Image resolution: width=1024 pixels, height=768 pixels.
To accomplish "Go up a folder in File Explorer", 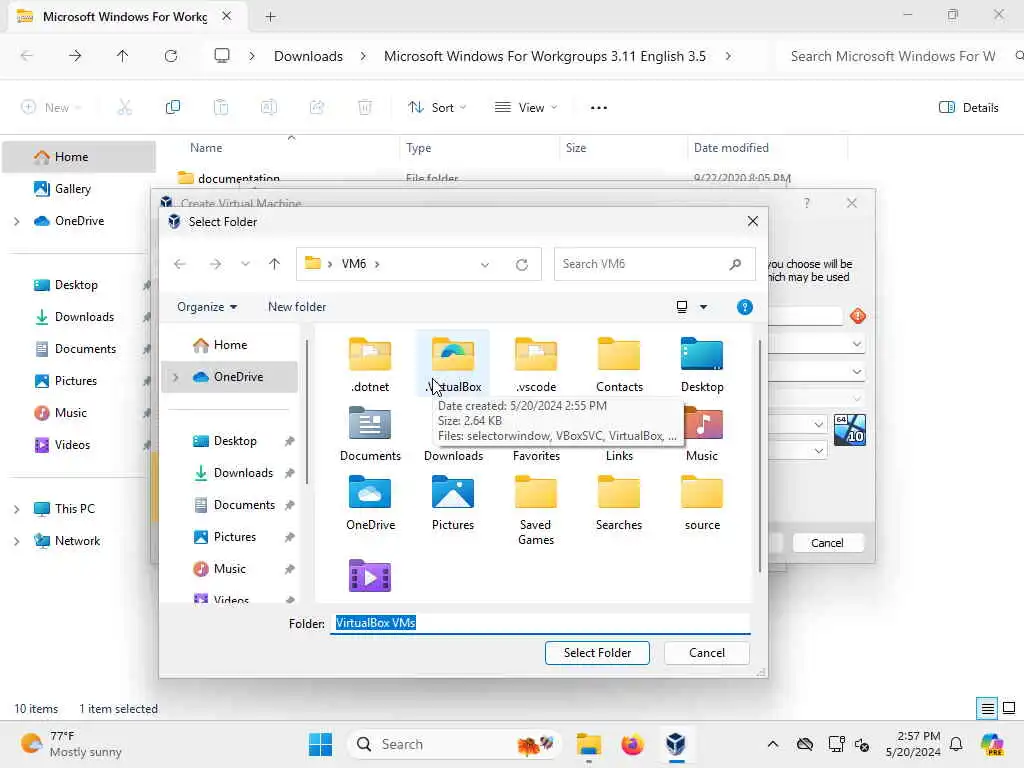I will (122, 56).
